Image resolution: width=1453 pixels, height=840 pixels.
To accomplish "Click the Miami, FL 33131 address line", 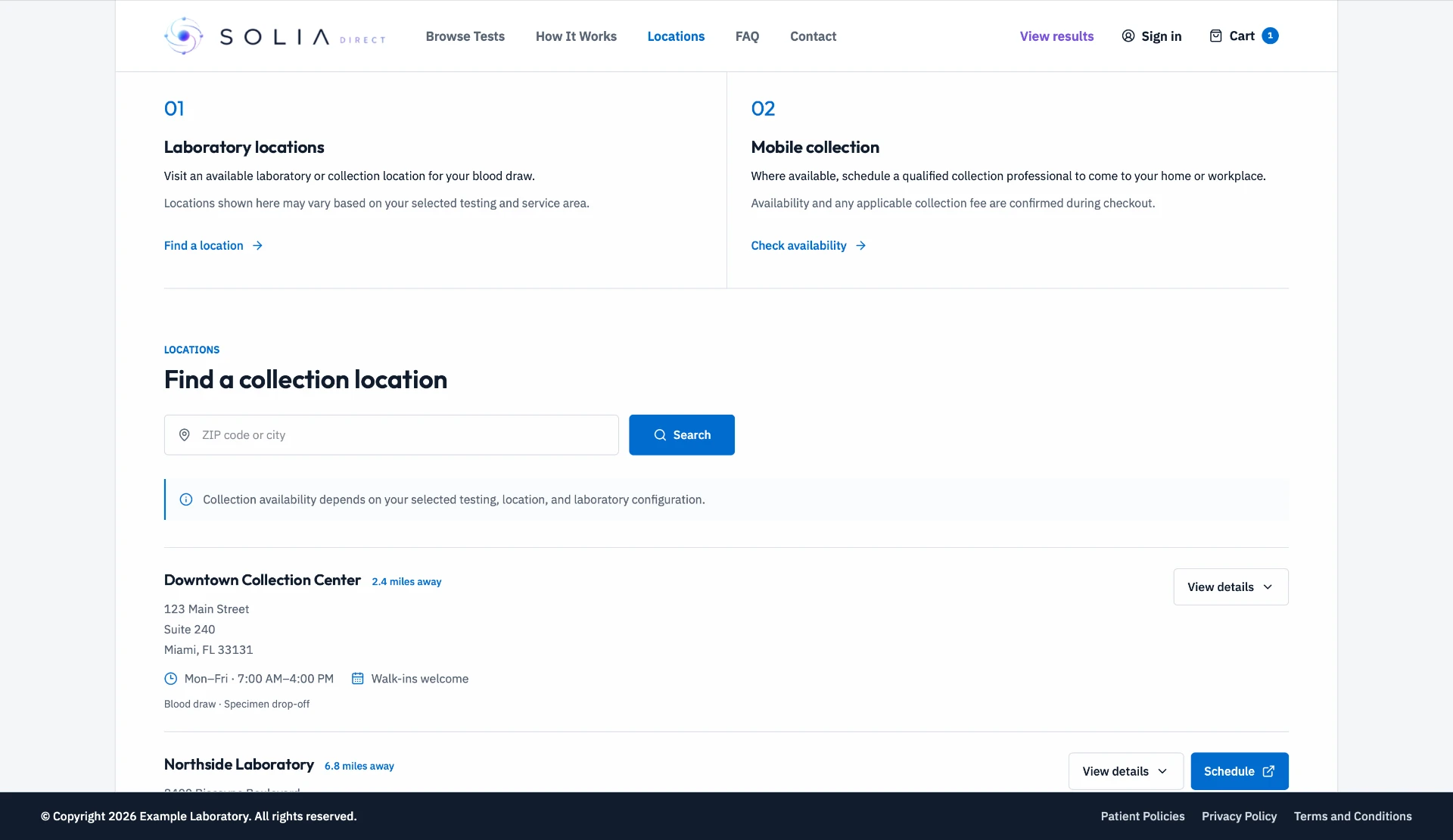I will click(x=208, y=650).
